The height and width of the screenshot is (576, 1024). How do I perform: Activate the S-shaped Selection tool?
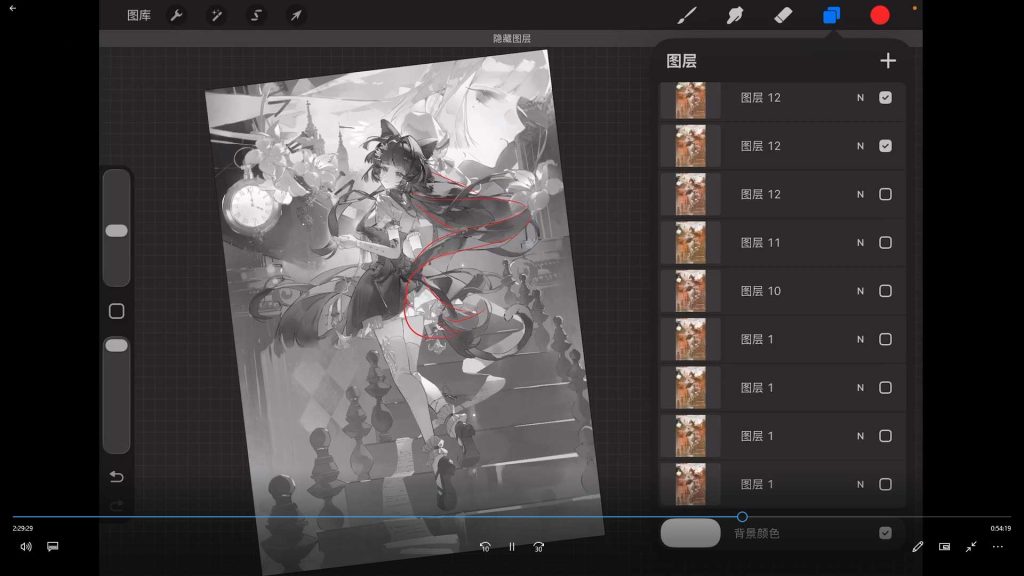(256, 15)
